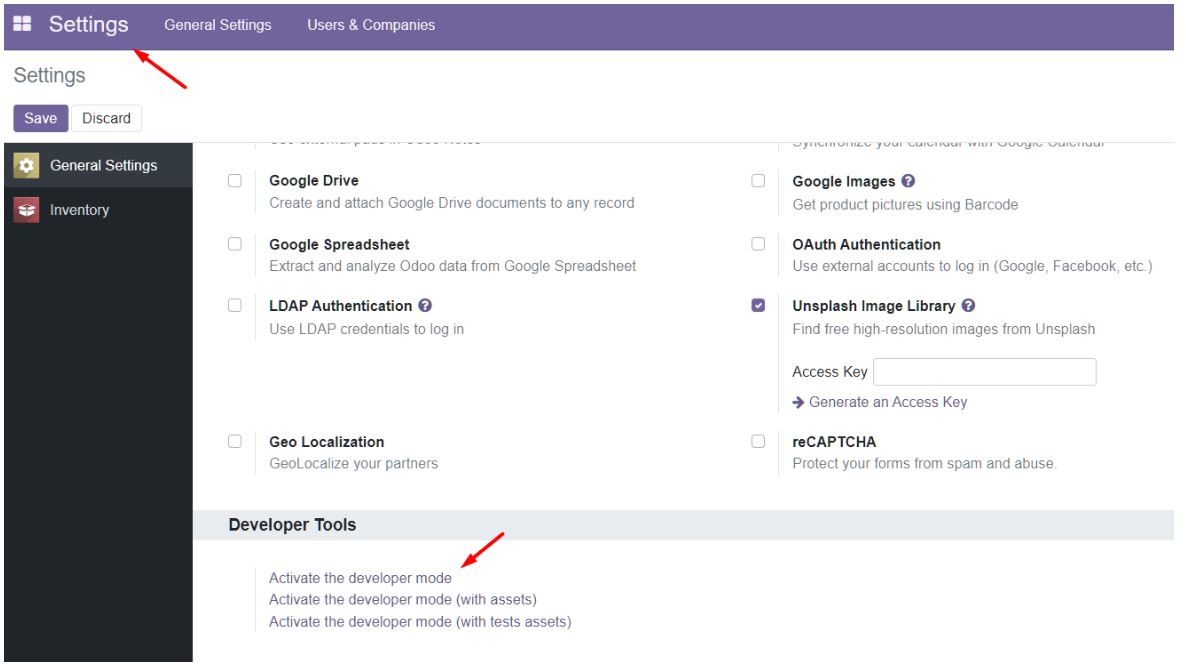This screenshot has width=1186, height=666.
Task: Click the Unsplash Access Key input field
Action: 984,372
